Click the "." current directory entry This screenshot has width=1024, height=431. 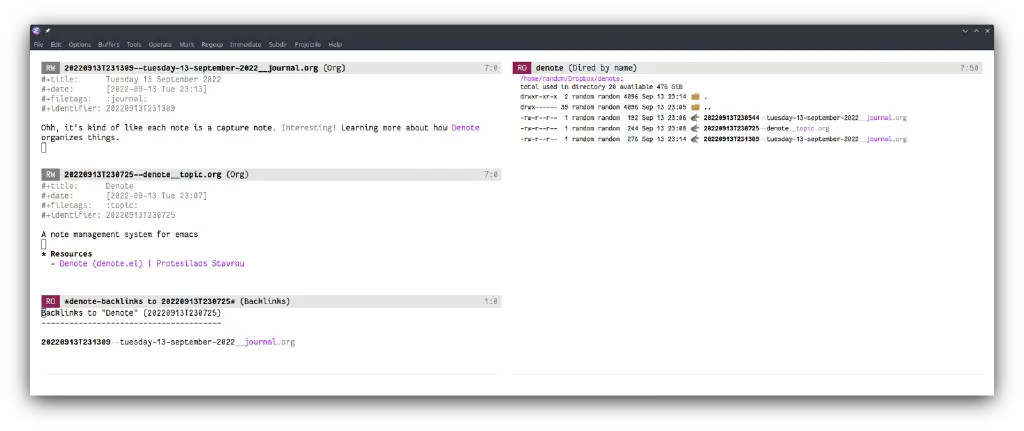pos(705,97)
